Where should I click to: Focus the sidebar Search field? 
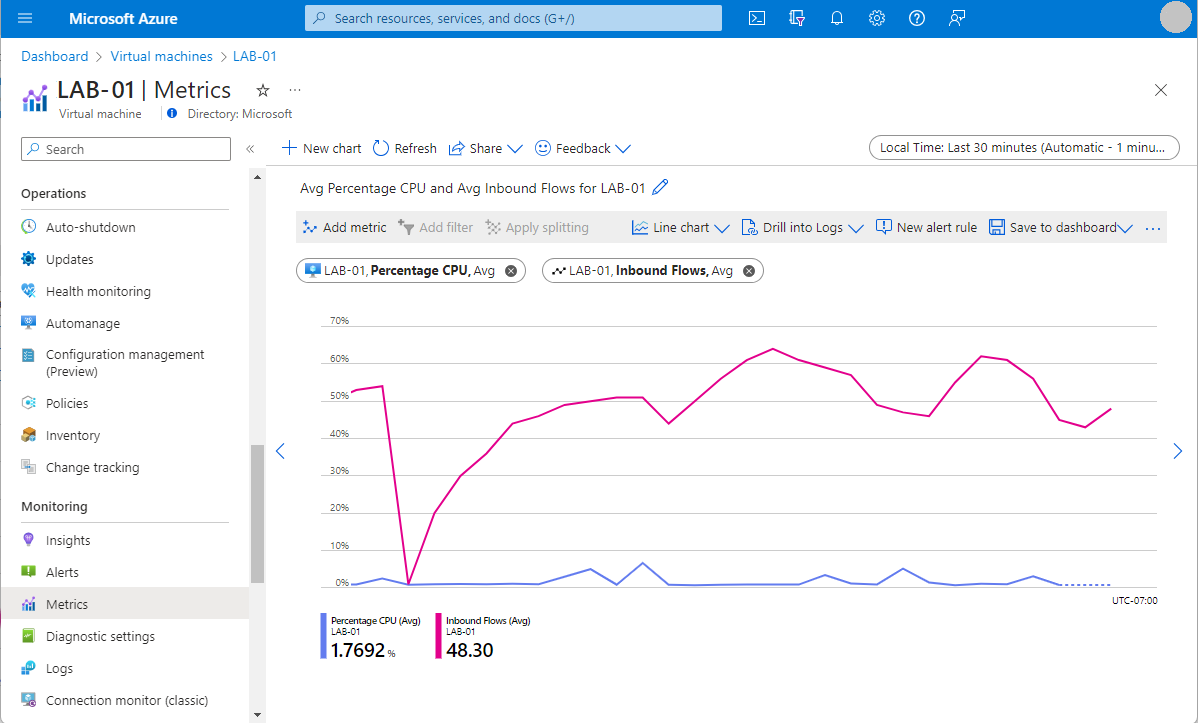coord(126,149)
